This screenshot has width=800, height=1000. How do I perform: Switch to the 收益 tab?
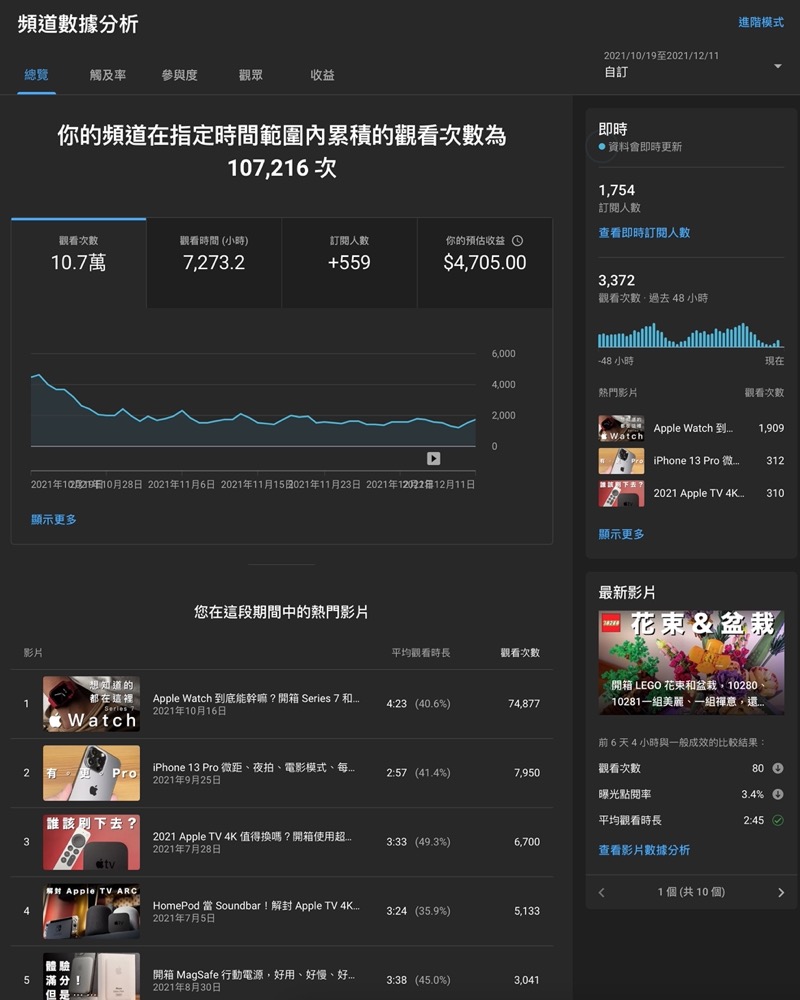[322, 74]
